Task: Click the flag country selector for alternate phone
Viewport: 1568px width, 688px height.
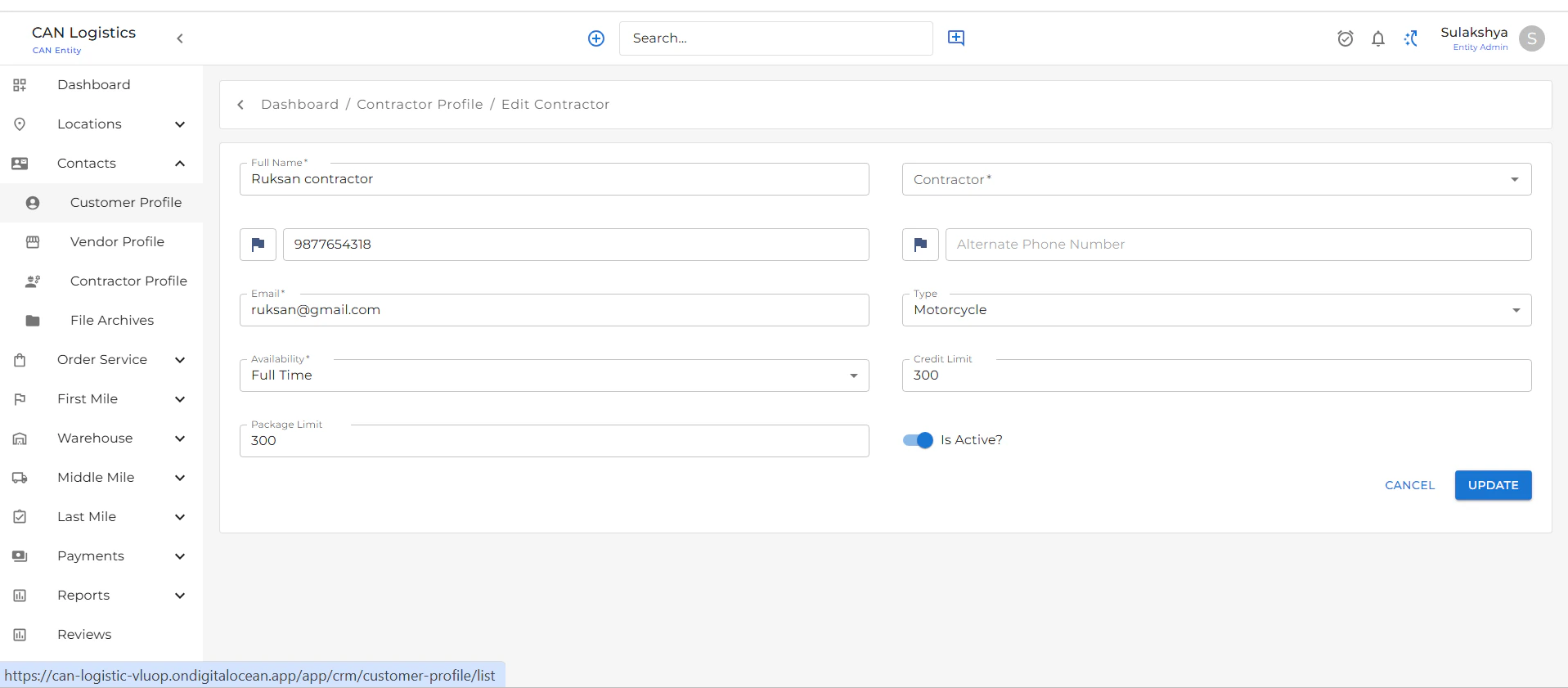Action: (920, 245)
